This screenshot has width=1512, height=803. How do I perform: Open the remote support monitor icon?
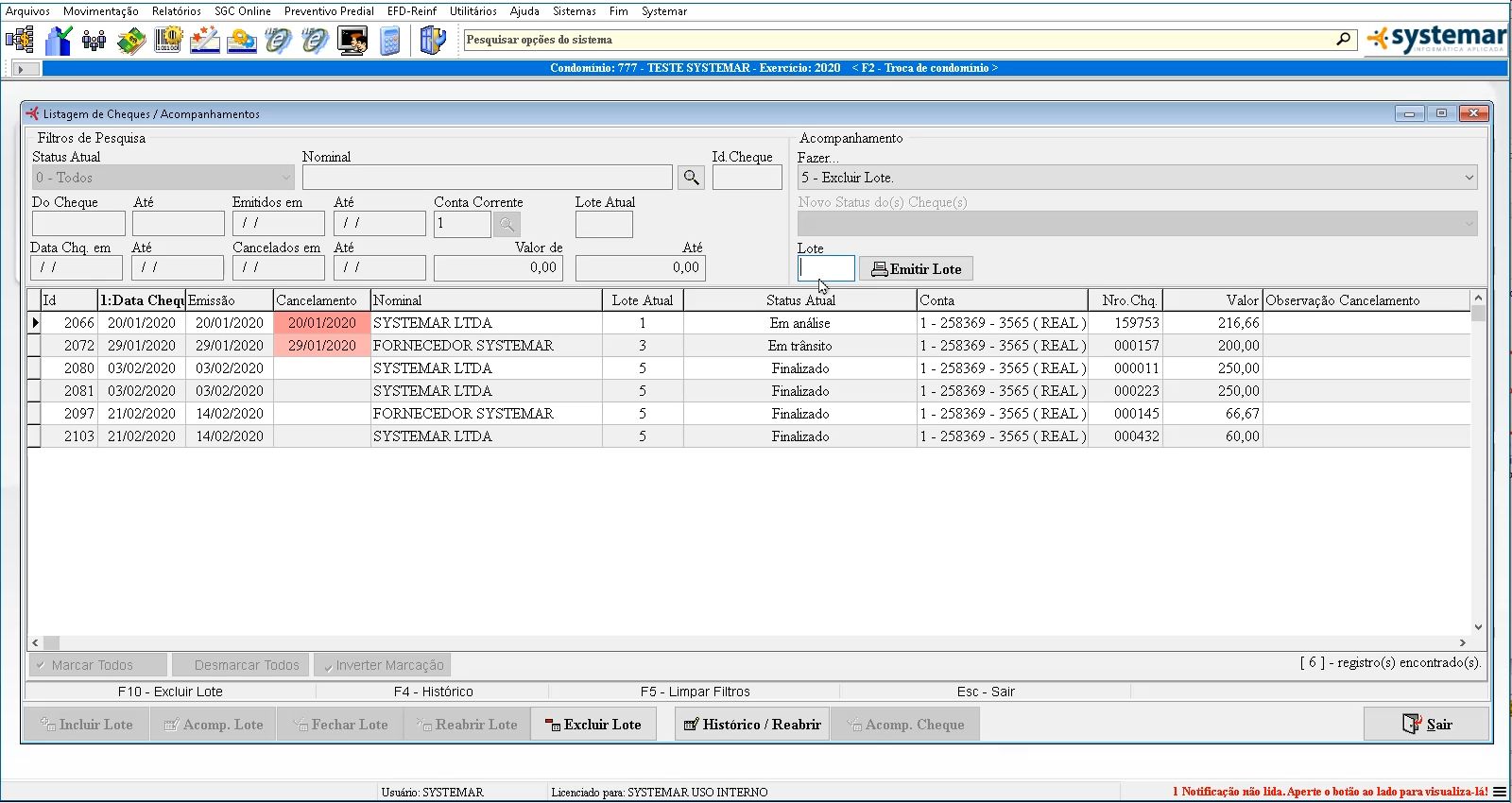click(x=352, y=41)
